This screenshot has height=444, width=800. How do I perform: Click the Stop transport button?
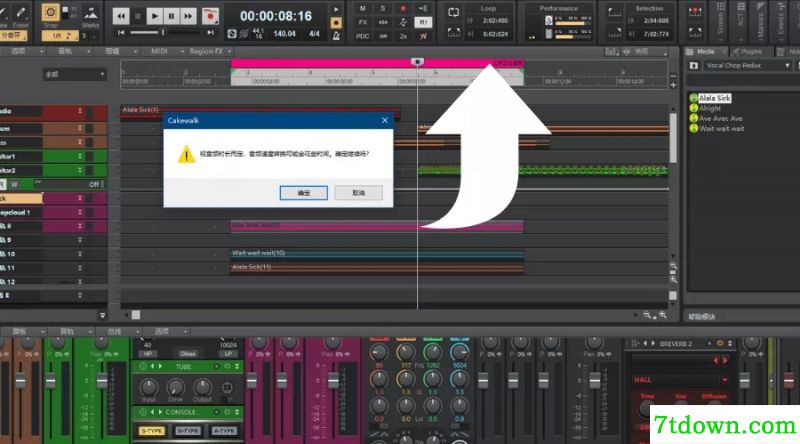coord(138,16)
